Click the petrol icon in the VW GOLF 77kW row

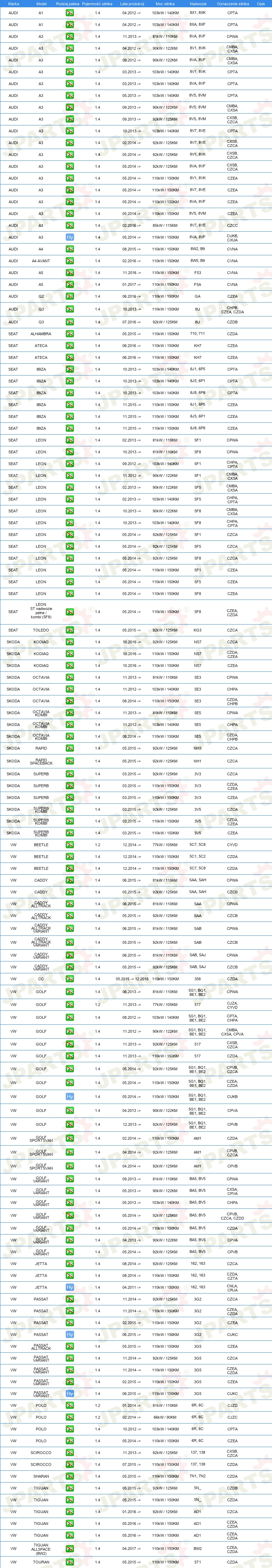70,1005
